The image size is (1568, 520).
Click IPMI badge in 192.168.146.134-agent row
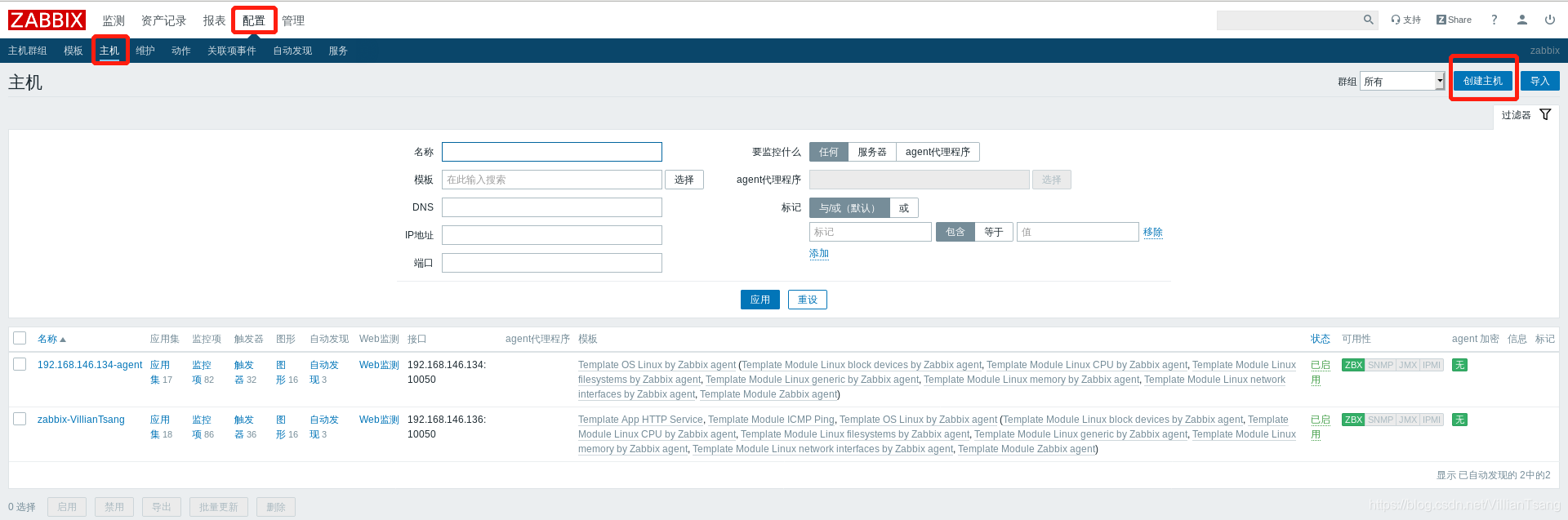click(1432, 365)
